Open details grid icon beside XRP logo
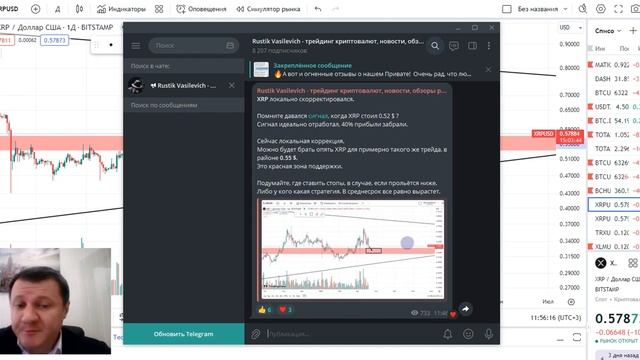640x360 pixels. point(633,263)
